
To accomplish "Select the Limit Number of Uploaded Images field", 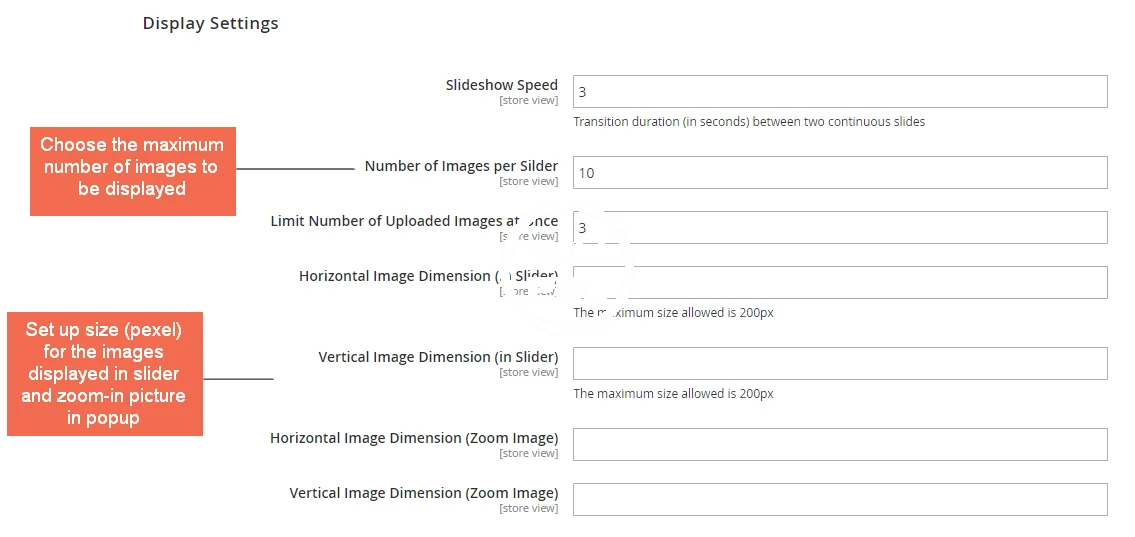I will coord(839,228).
